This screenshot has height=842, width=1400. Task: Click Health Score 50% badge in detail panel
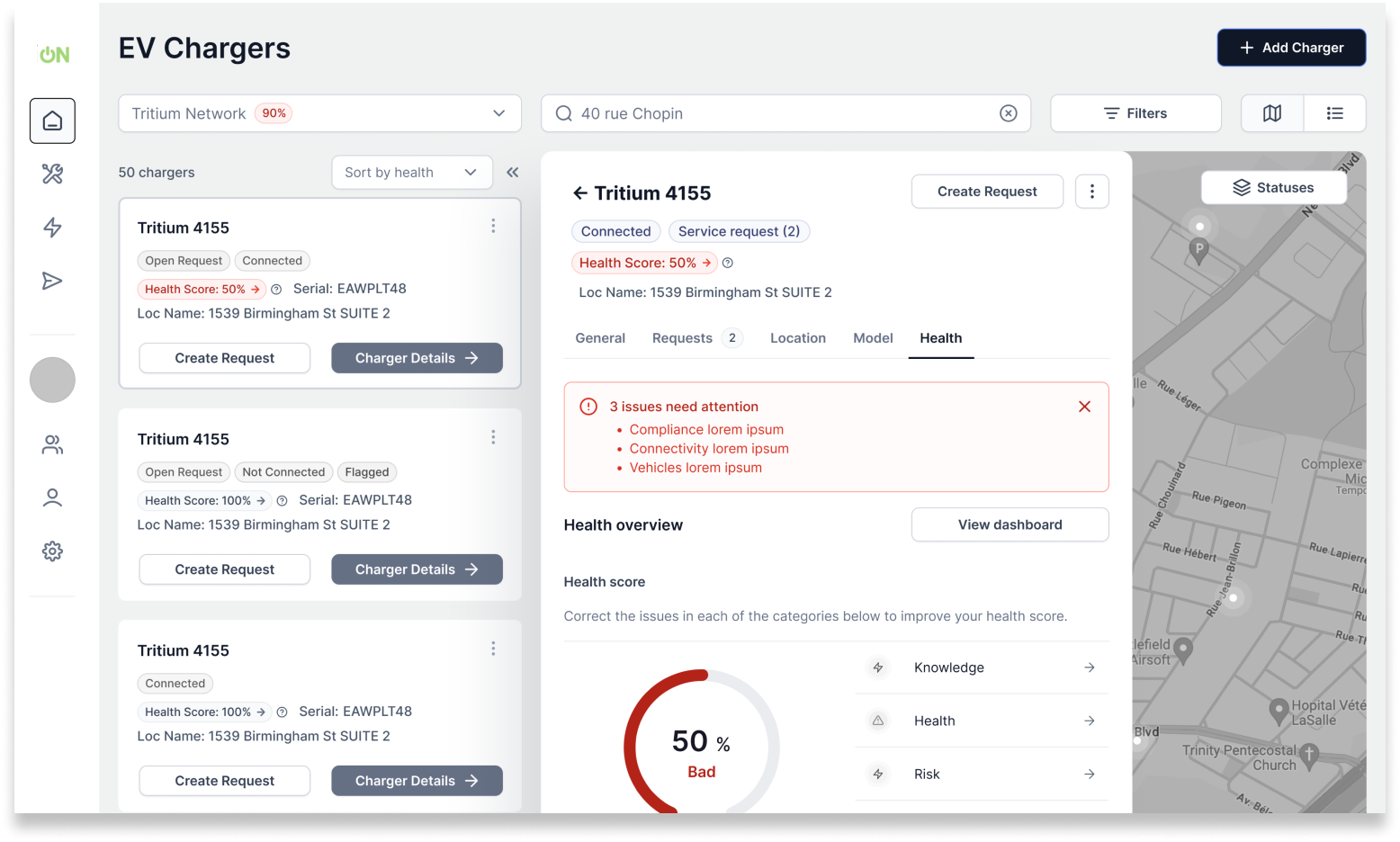point(644,263)
